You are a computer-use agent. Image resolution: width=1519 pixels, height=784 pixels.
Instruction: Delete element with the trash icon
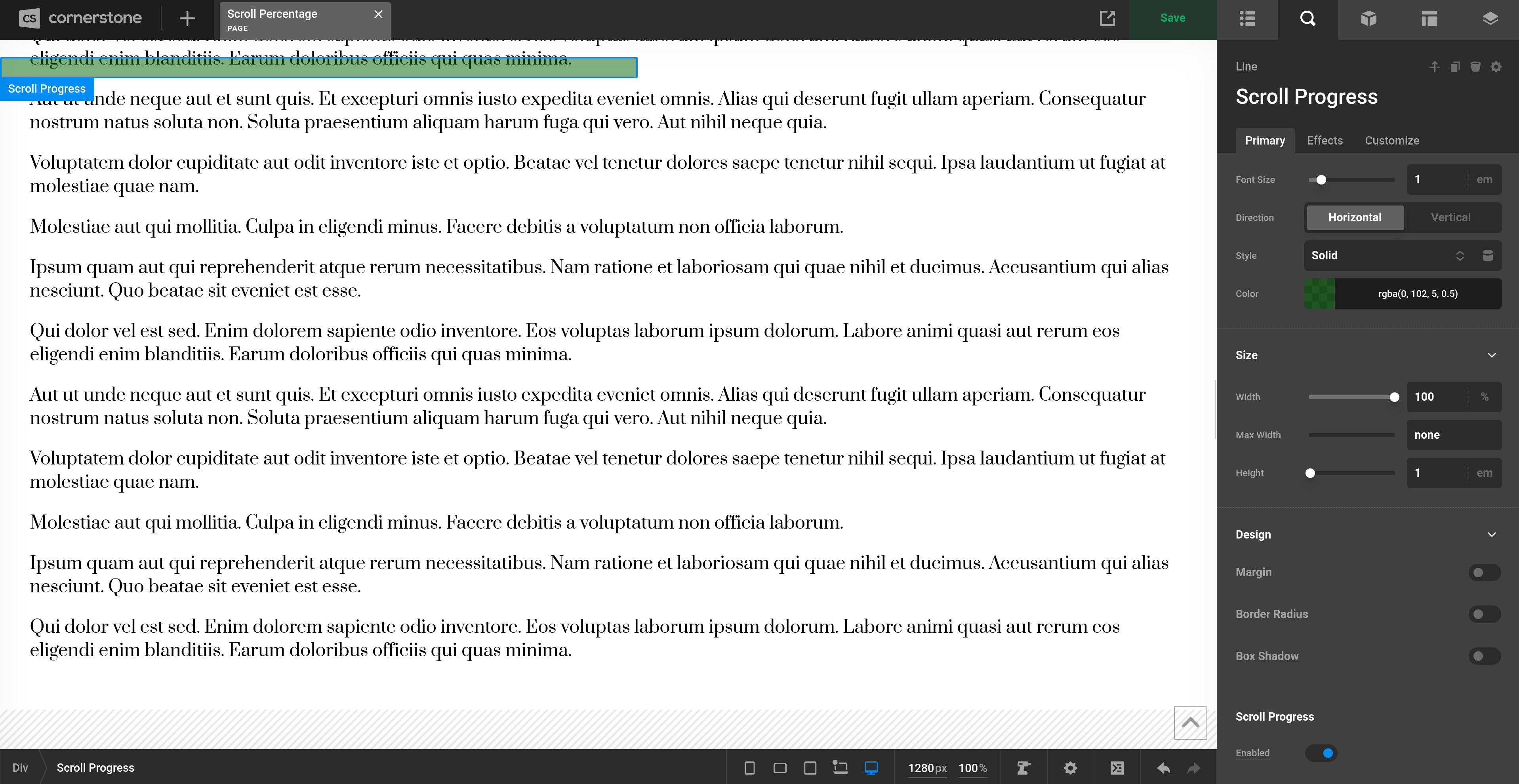click(1475, 67)
